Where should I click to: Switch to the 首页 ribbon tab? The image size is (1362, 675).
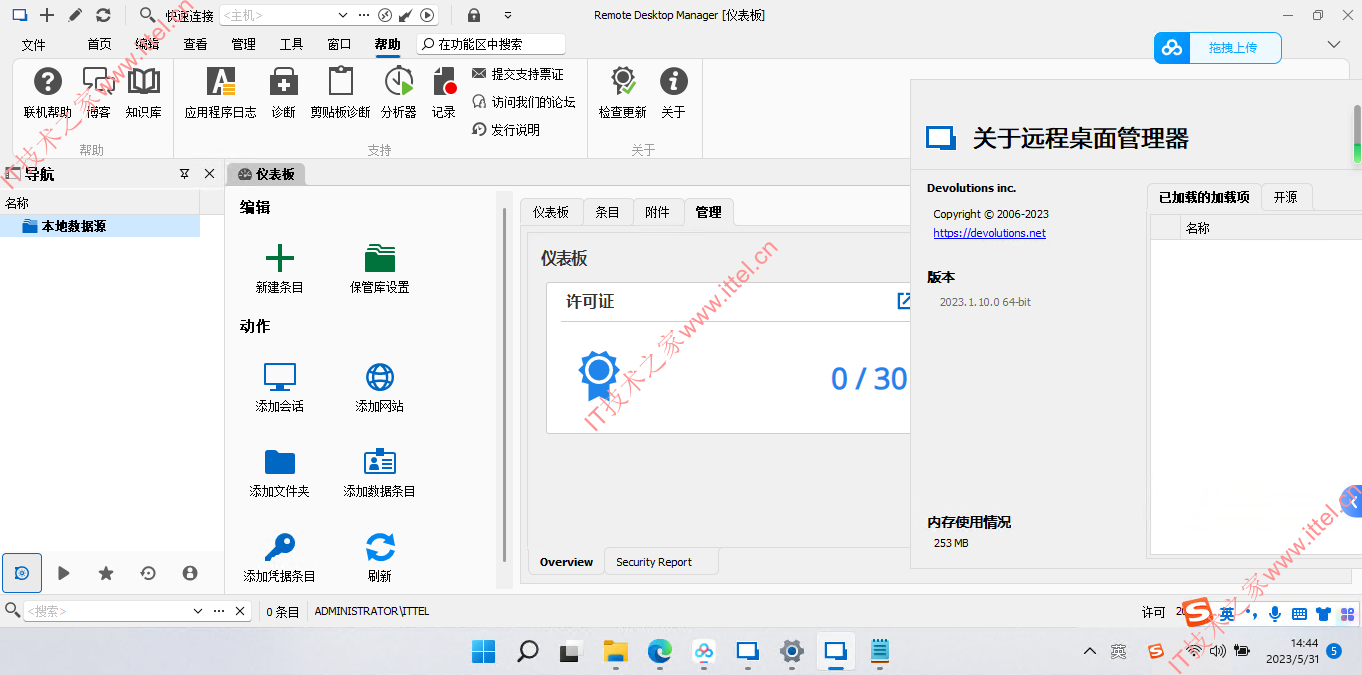tap(99, 44)
